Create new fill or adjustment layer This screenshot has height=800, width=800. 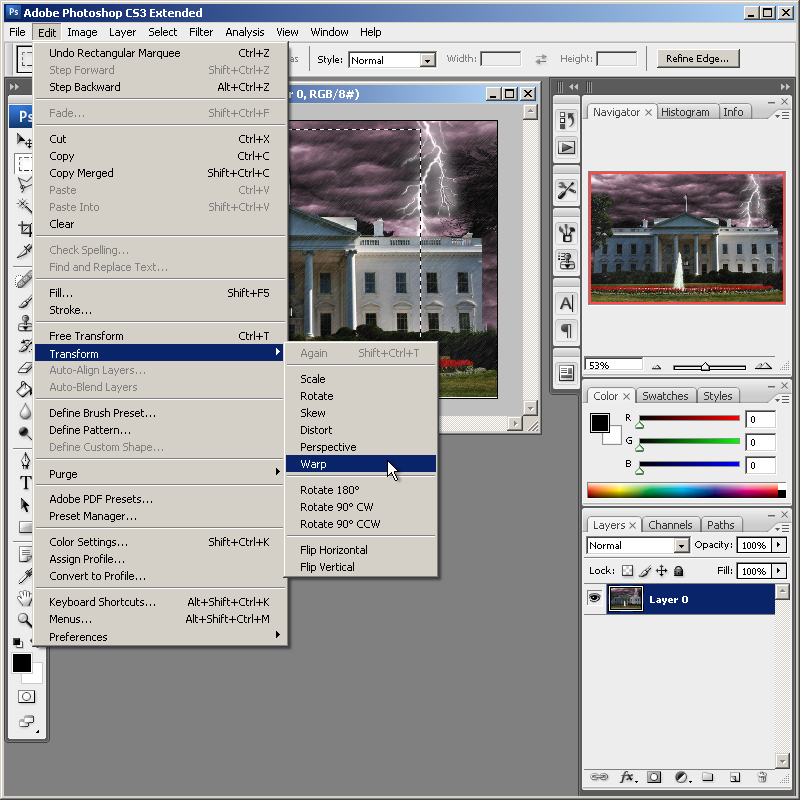click(682, 777)
